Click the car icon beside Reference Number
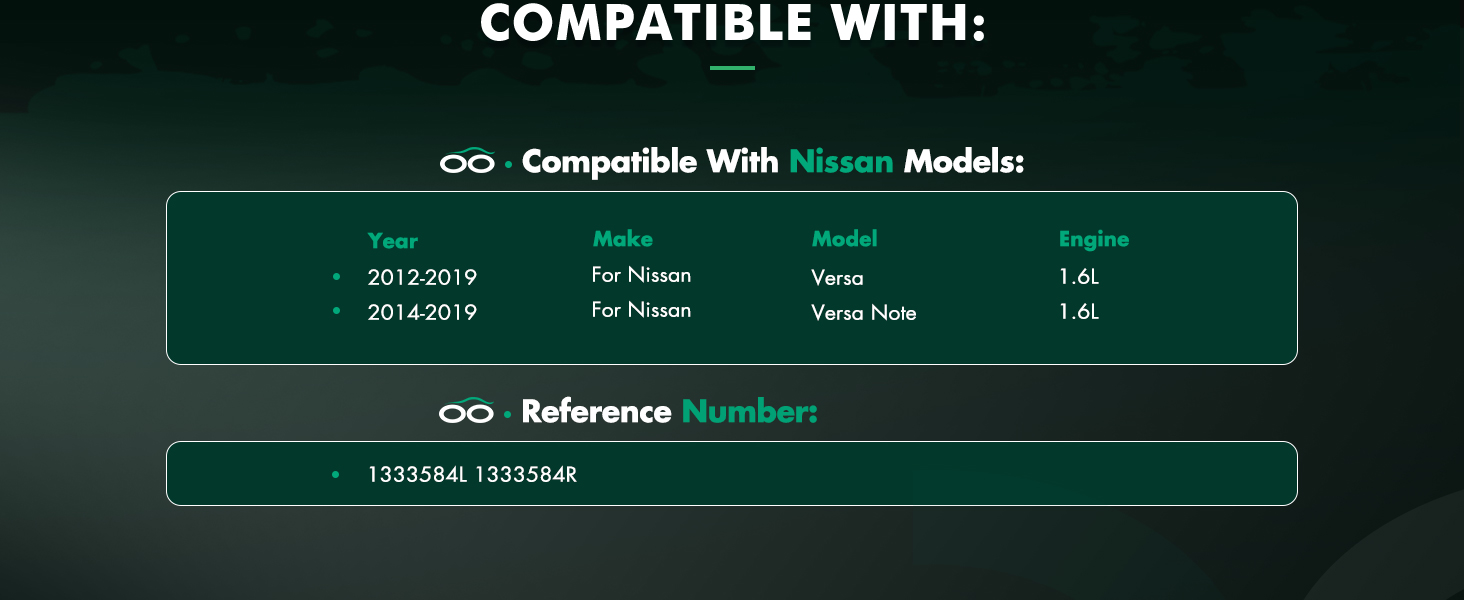 [x=467, y=411]
